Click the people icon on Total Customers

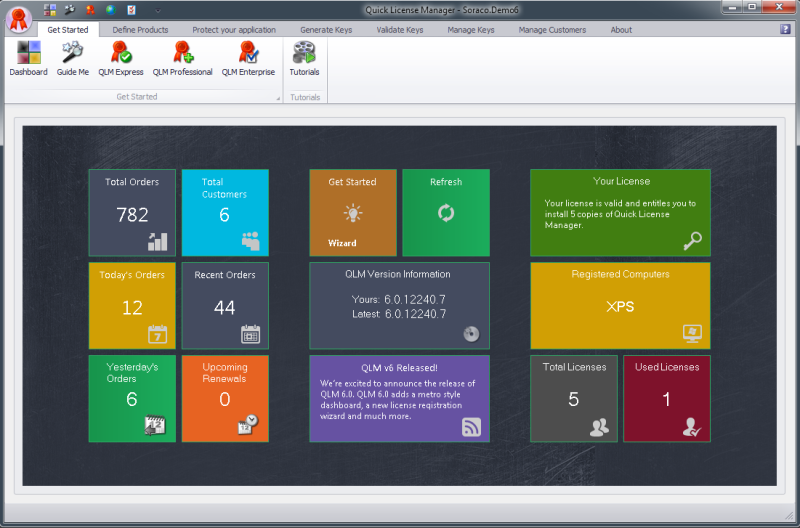tap(251, 241)
